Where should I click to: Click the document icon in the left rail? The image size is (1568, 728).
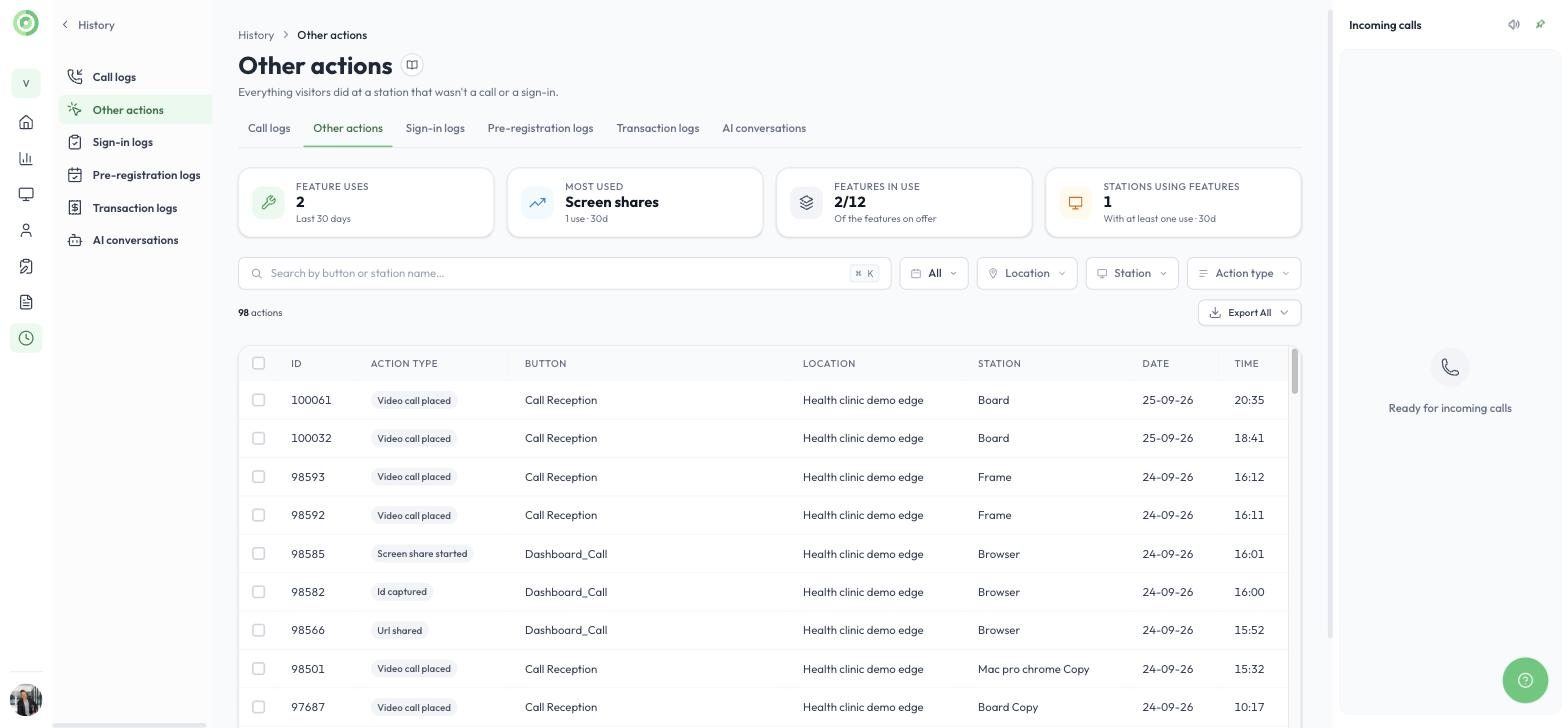[x=26, y=302]
